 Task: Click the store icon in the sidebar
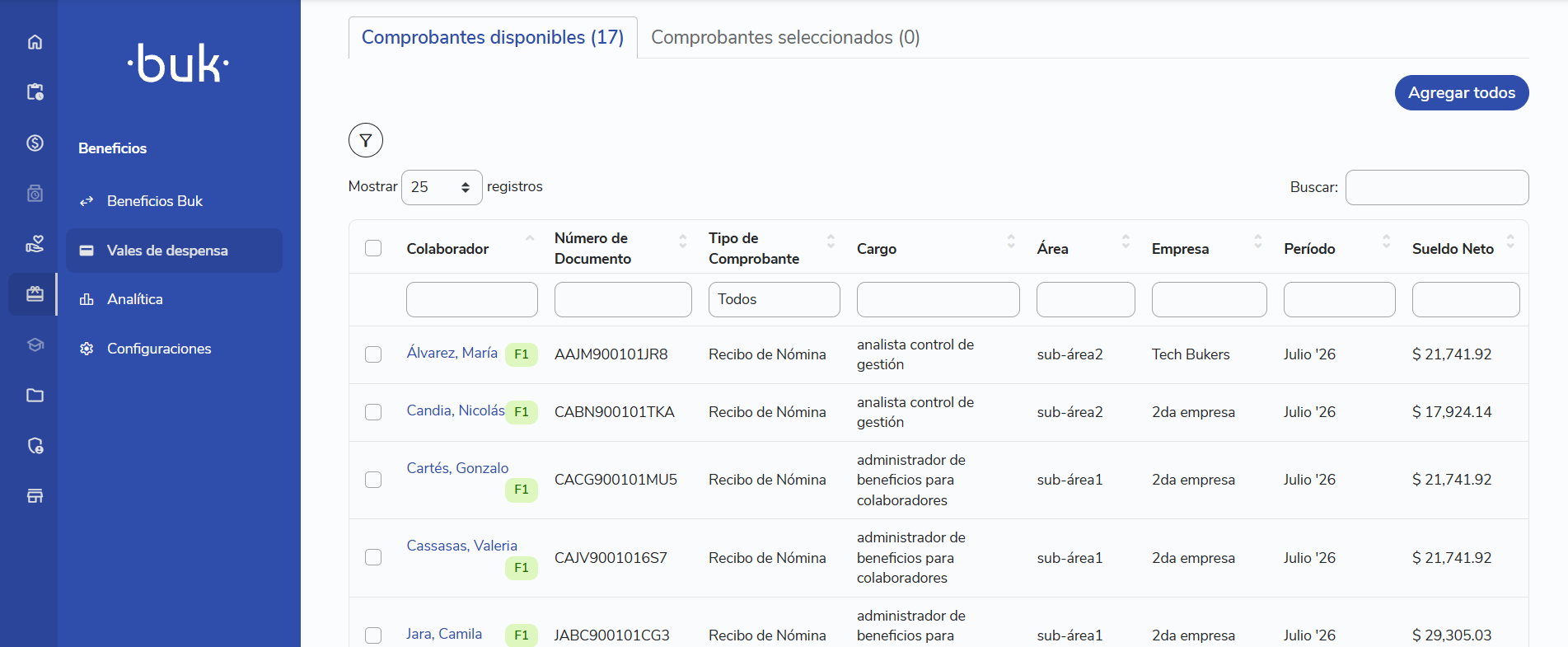35,496
